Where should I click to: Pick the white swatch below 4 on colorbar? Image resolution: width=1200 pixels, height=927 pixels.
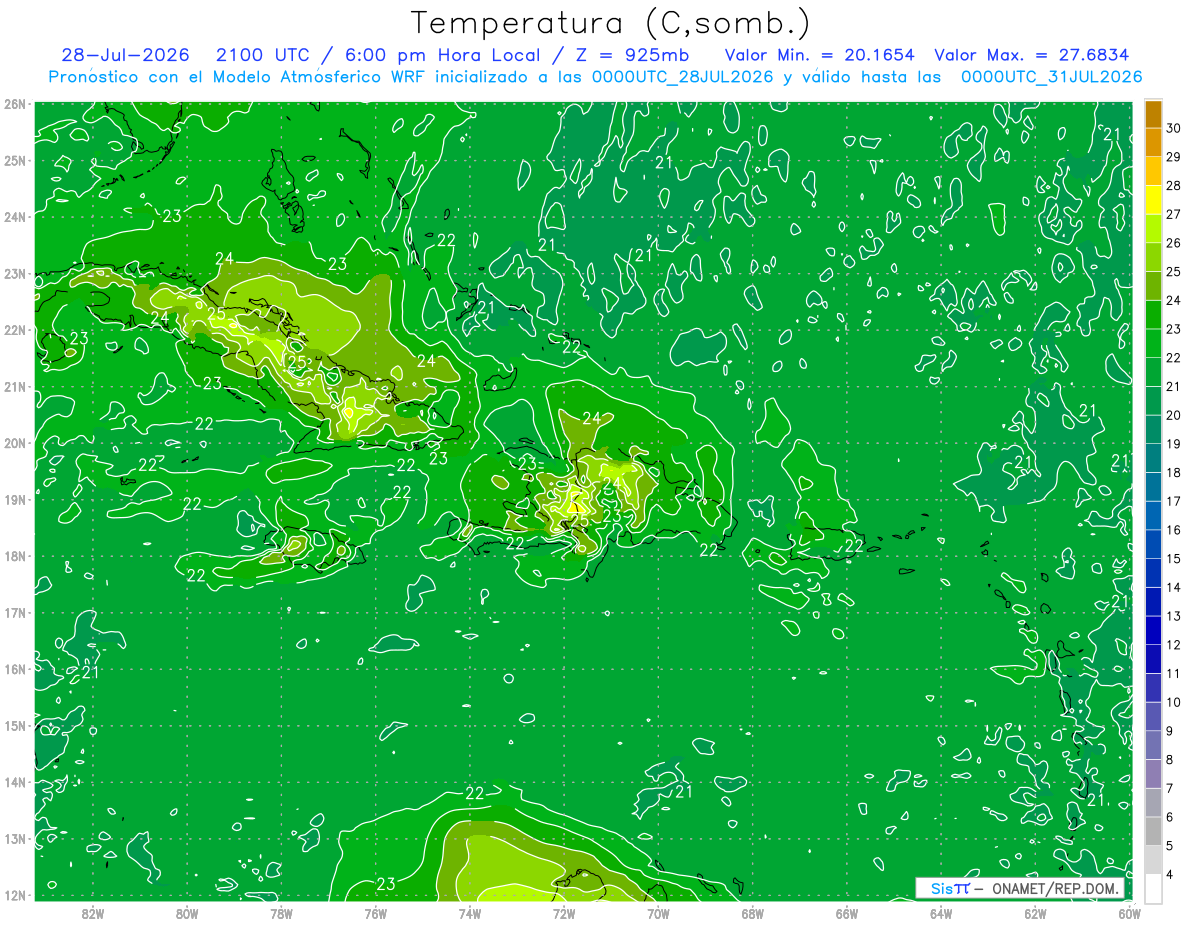tap(1153, 888)
